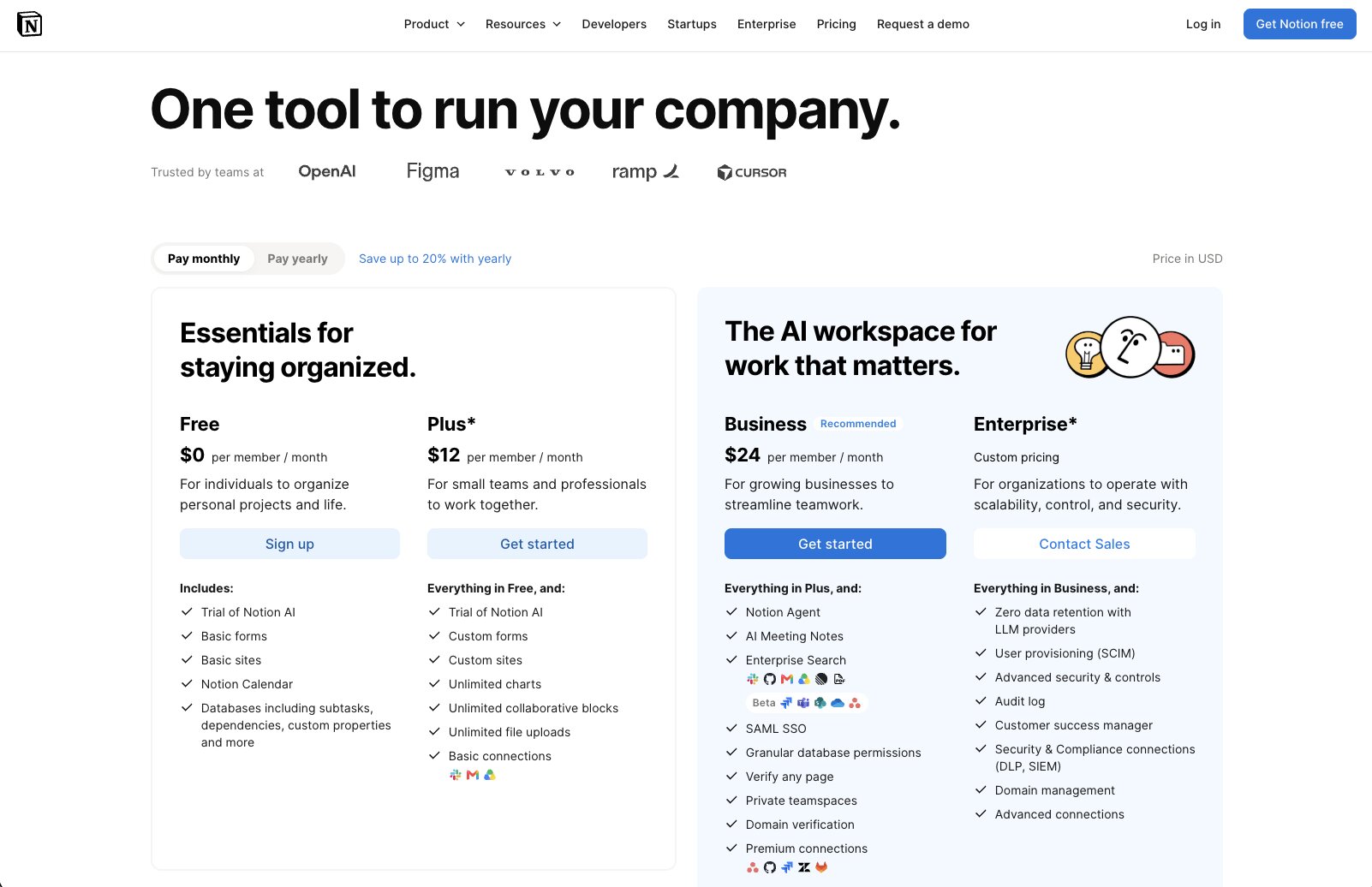Click the OneDrive cloud icon in the Beta pill
The width and height of the screenshot is (1372, 887).
(x=838, y=703)
